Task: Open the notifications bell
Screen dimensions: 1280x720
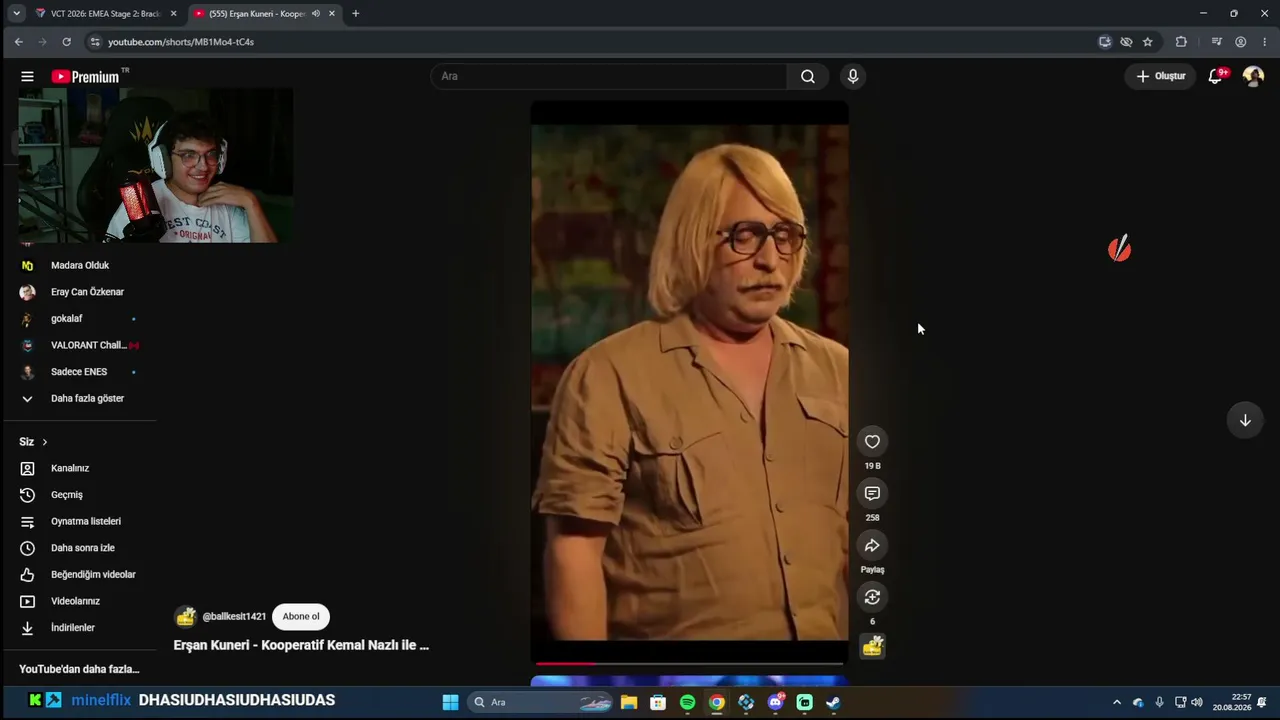Action: 1216,76
